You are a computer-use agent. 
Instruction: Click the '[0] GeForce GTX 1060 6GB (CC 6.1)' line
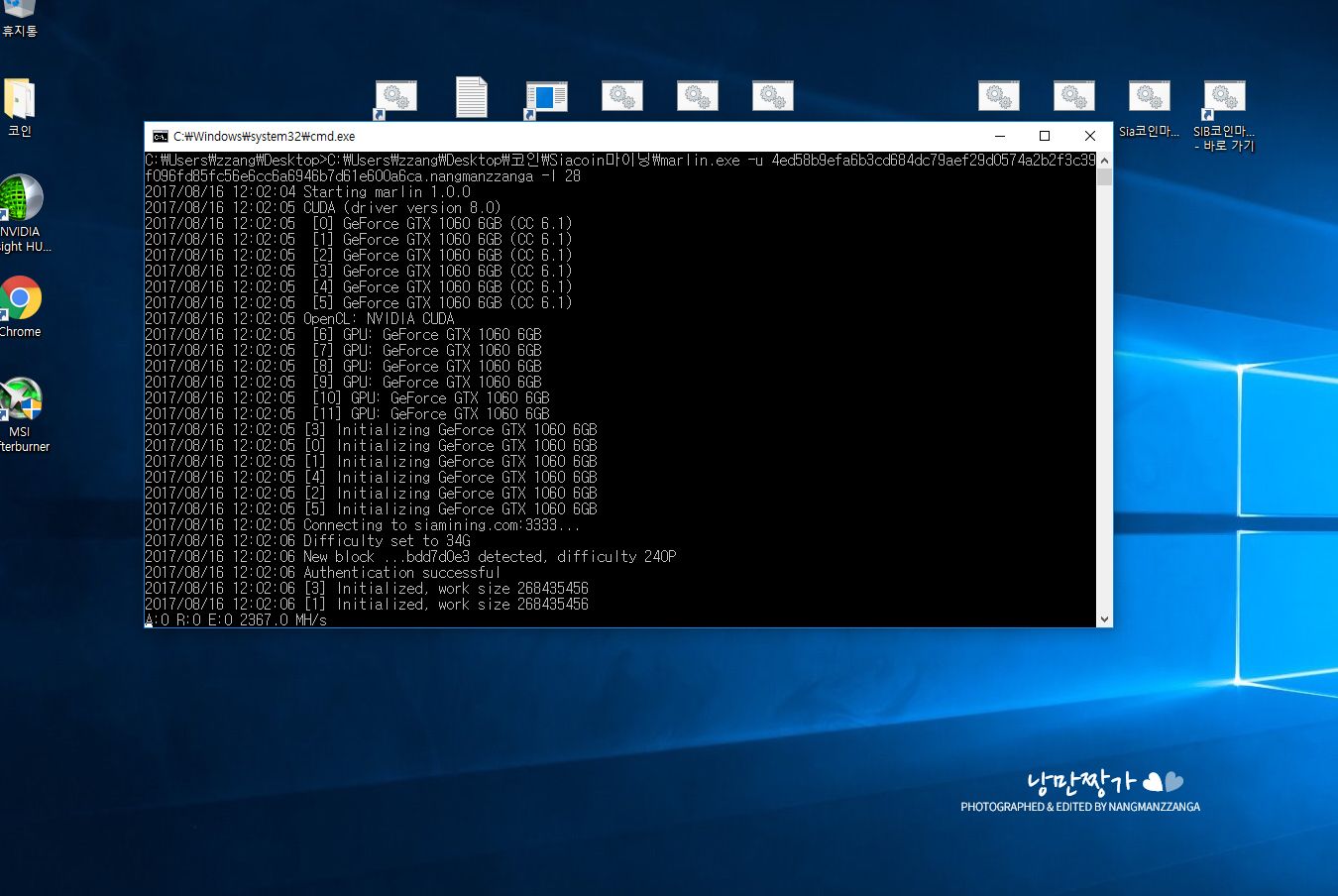coord(359,224)
